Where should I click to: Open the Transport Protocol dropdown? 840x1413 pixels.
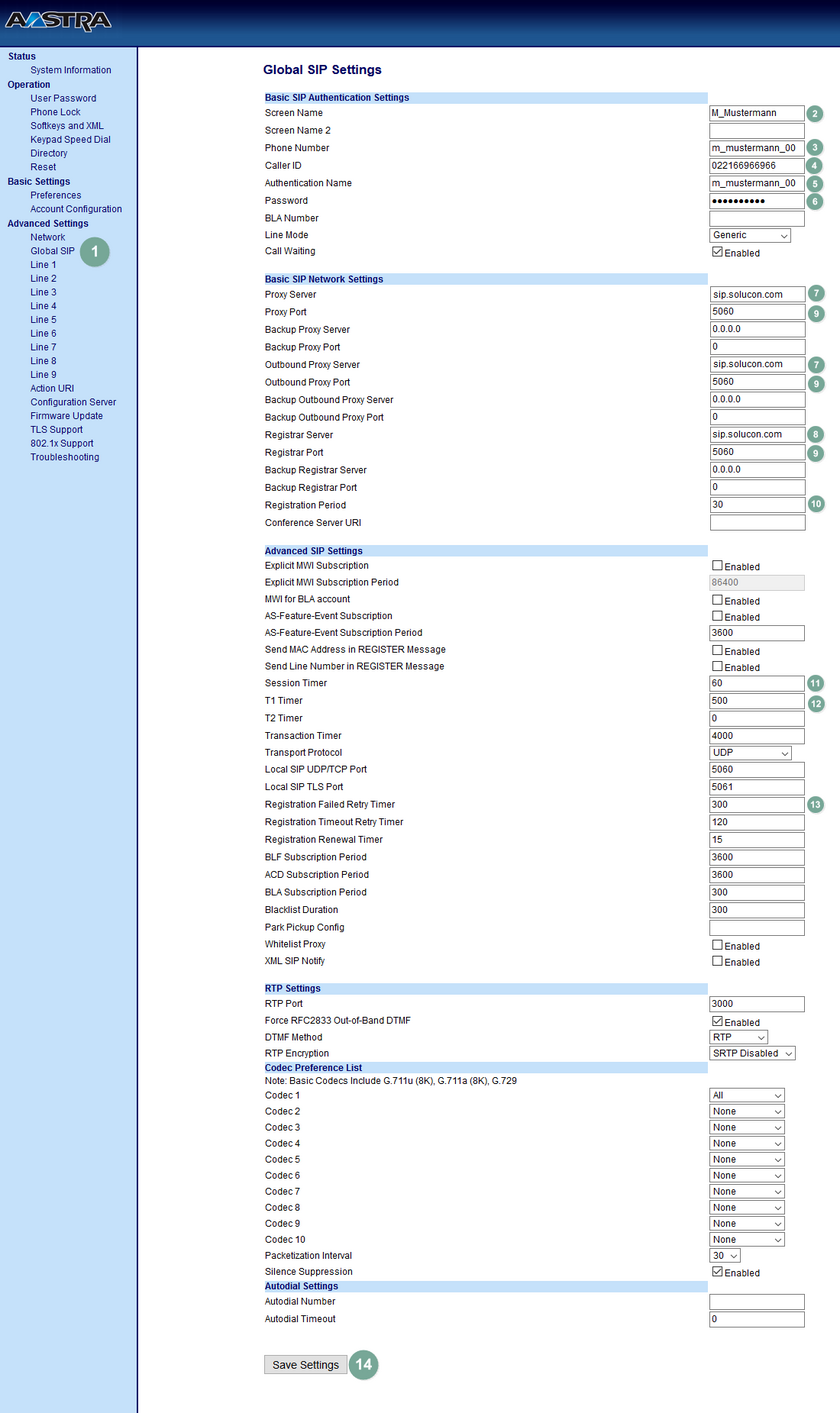coord(749,752)
